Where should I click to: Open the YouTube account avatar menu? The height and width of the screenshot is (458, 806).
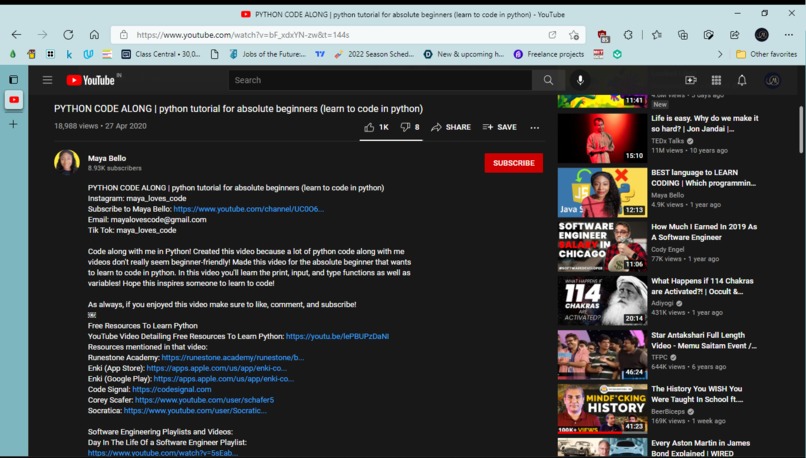(772, 80)
